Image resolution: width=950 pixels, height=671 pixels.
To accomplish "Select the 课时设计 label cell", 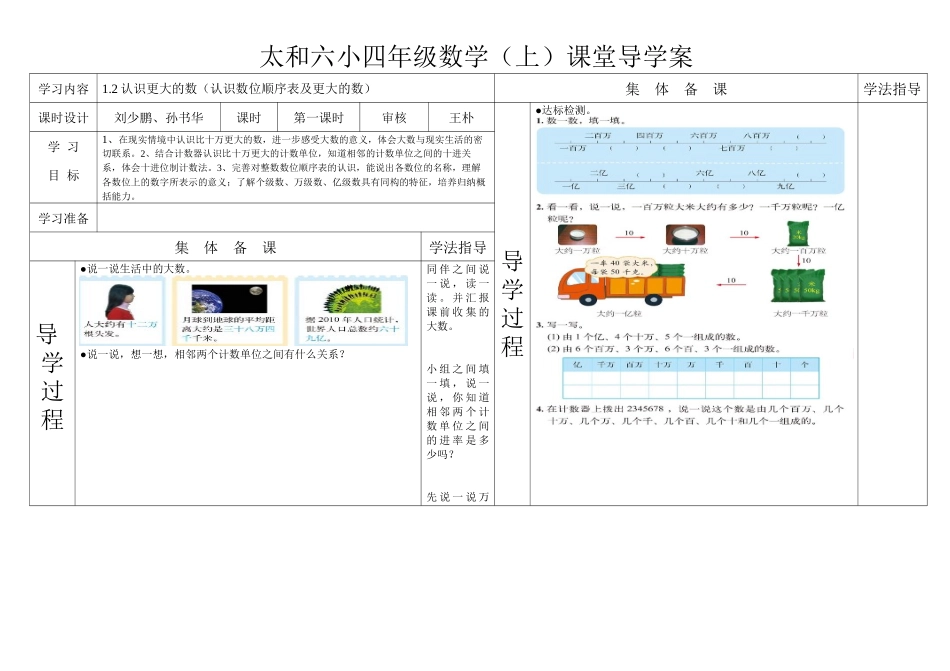I will click(x=64, y=117).
